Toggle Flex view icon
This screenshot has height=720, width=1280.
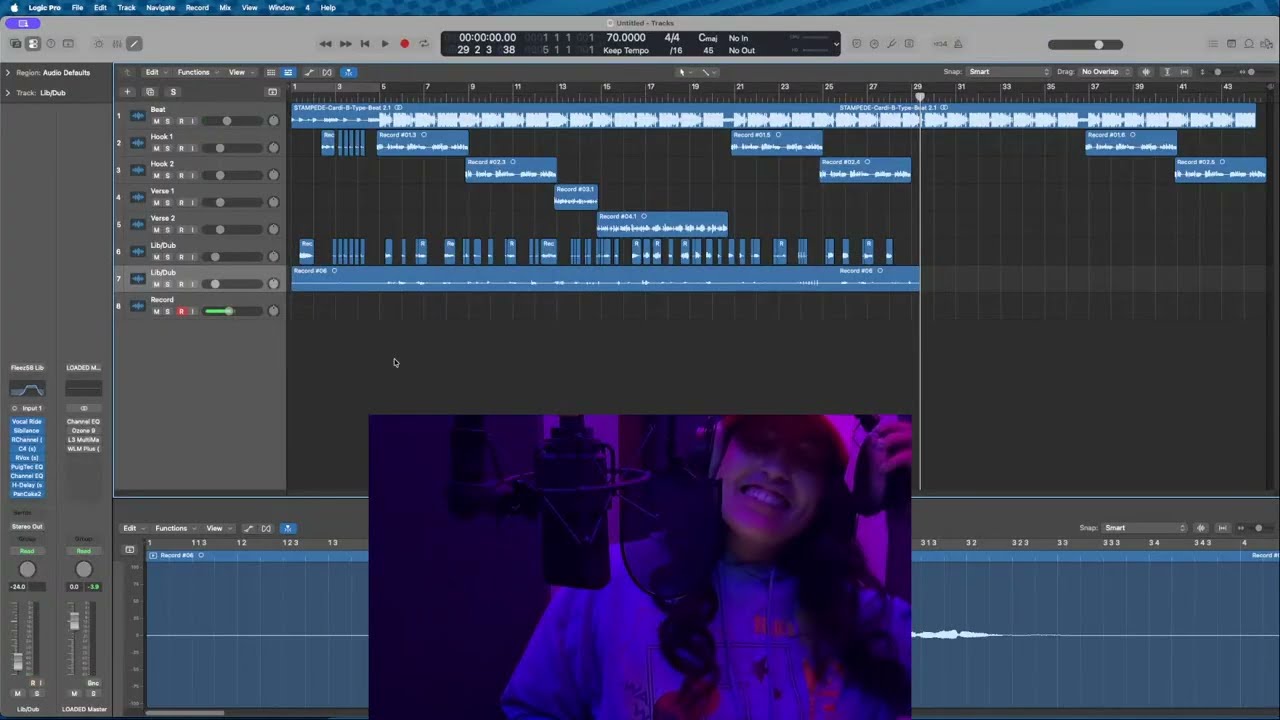tap(327, 72)
